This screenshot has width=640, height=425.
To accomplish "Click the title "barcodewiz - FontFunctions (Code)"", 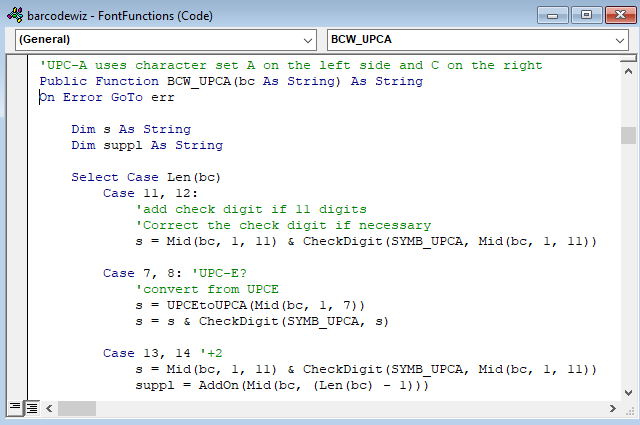I will (x=120, y=16).
